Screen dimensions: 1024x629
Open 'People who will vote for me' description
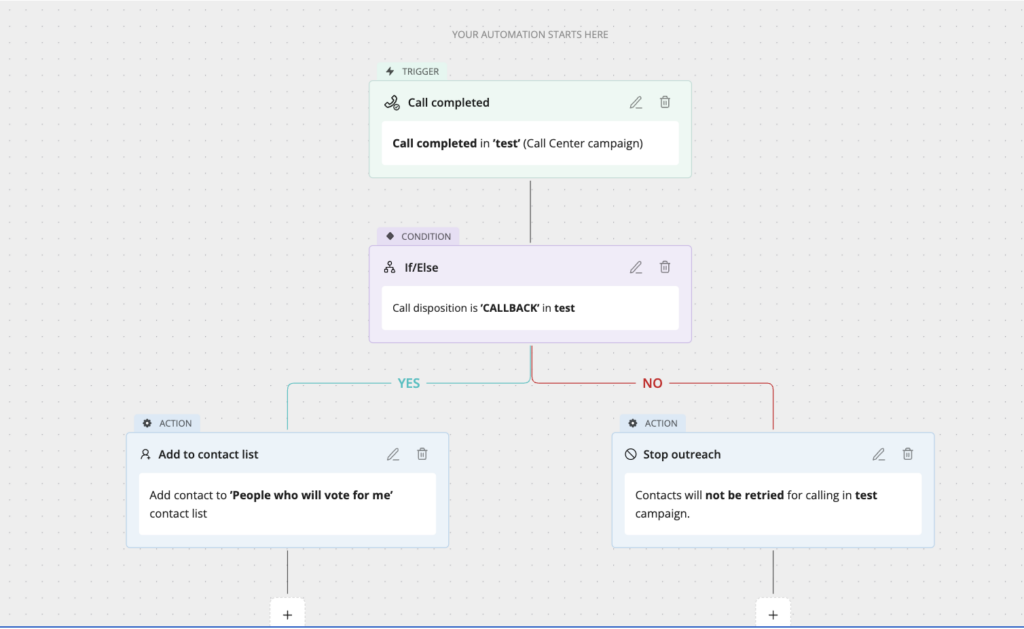287,504
